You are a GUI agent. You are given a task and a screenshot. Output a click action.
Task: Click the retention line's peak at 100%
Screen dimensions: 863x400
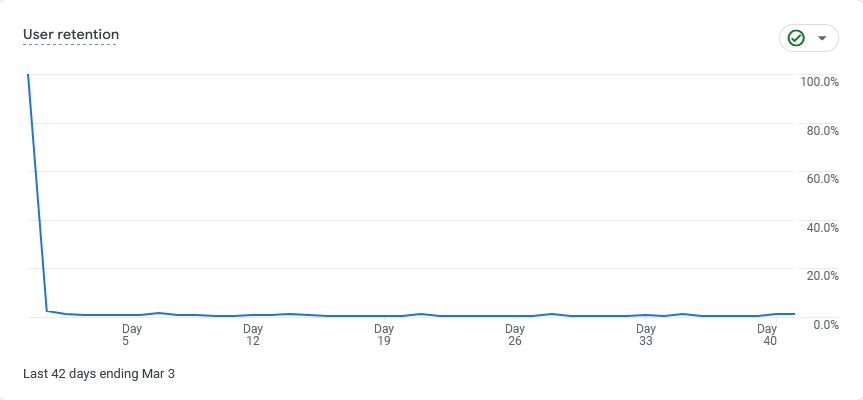[x=28, y=75]
